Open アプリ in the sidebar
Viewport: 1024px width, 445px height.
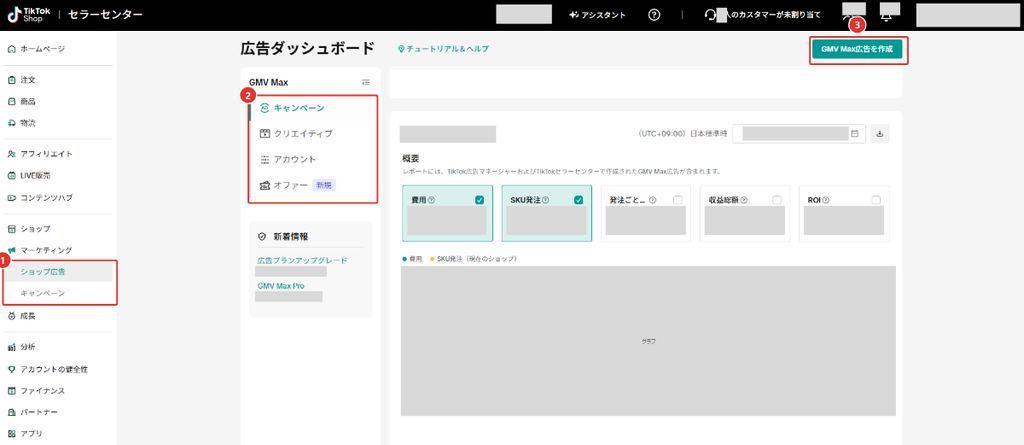[x=25, y=433]
